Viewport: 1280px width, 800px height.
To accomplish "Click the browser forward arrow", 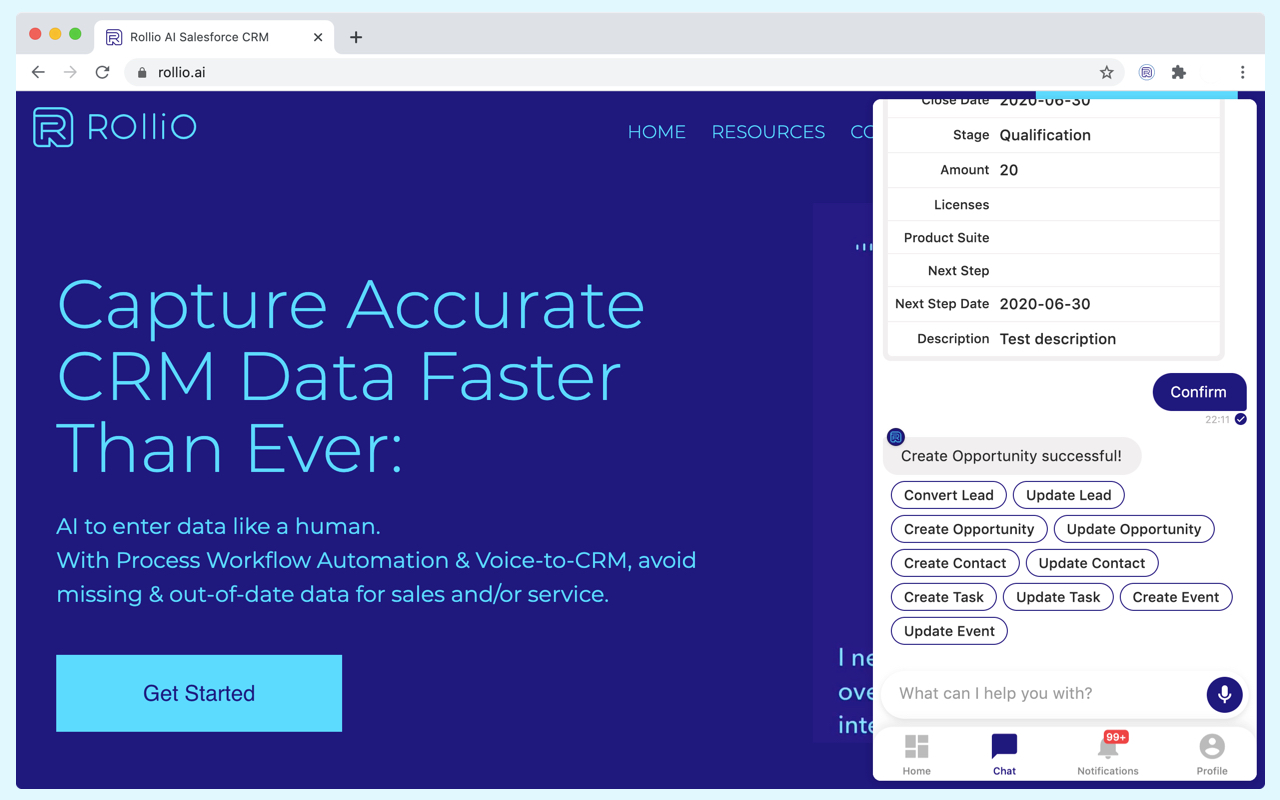I will pos(70,72).
